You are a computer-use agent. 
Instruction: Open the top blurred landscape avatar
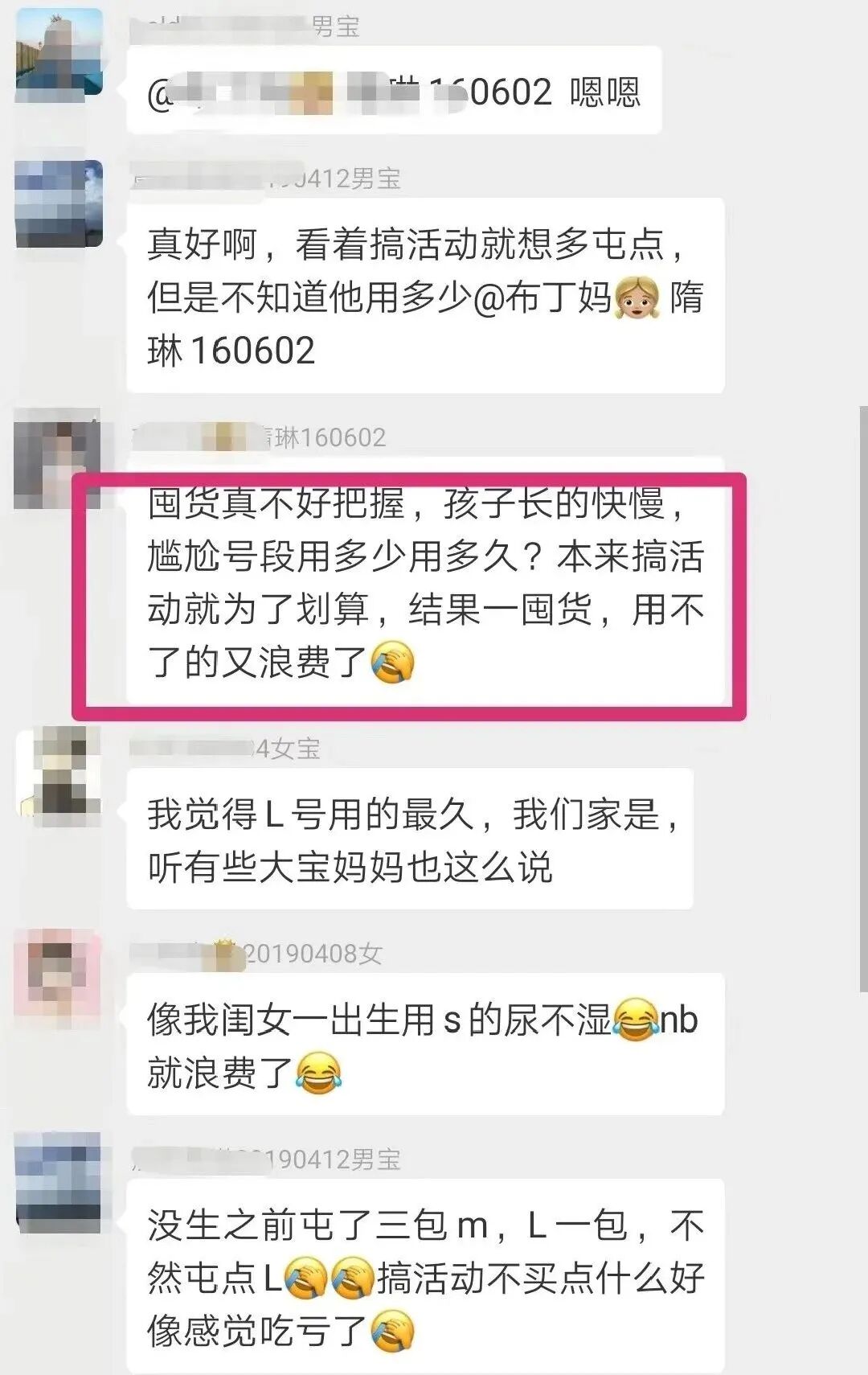59,56
